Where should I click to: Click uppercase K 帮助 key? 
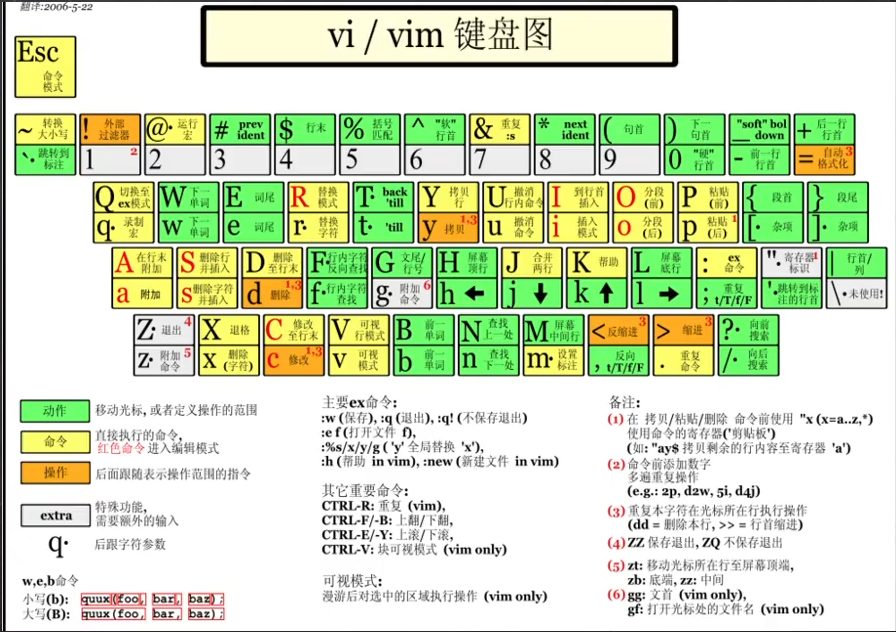point(597,263)
